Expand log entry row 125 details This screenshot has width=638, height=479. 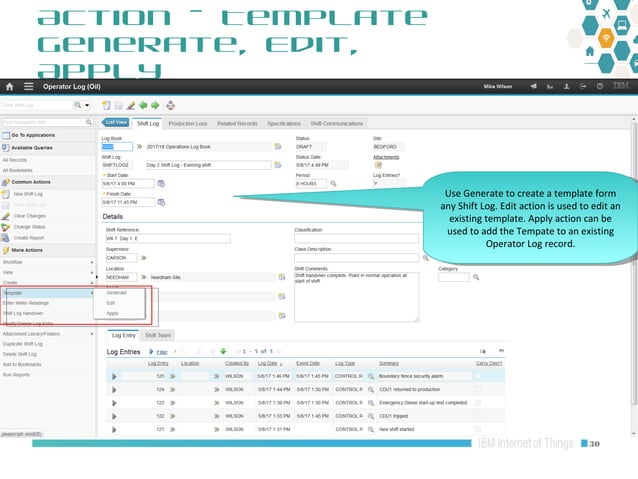(x=114, y=376)
